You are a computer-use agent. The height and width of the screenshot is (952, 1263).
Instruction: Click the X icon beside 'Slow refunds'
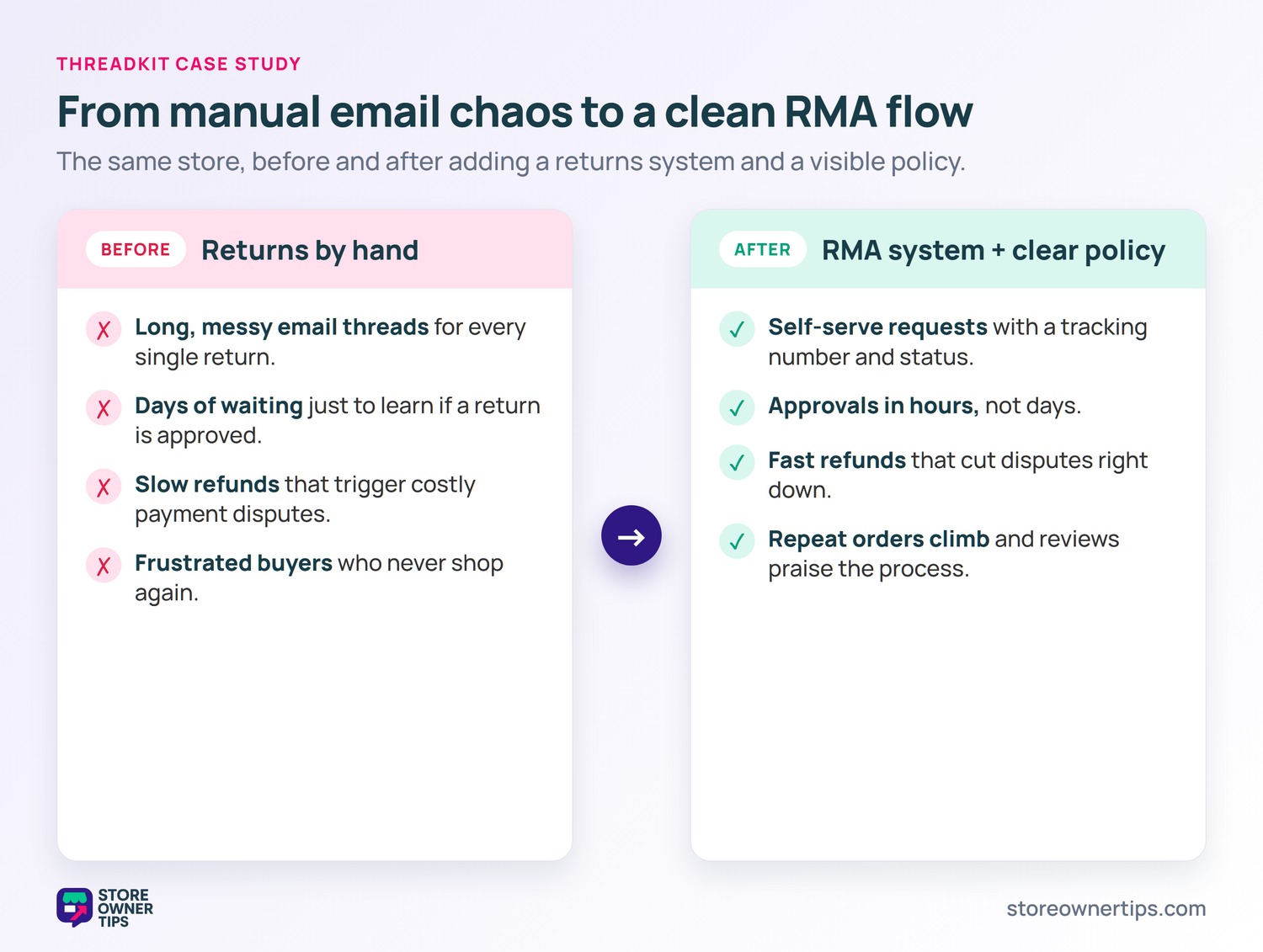coord(104,487)
